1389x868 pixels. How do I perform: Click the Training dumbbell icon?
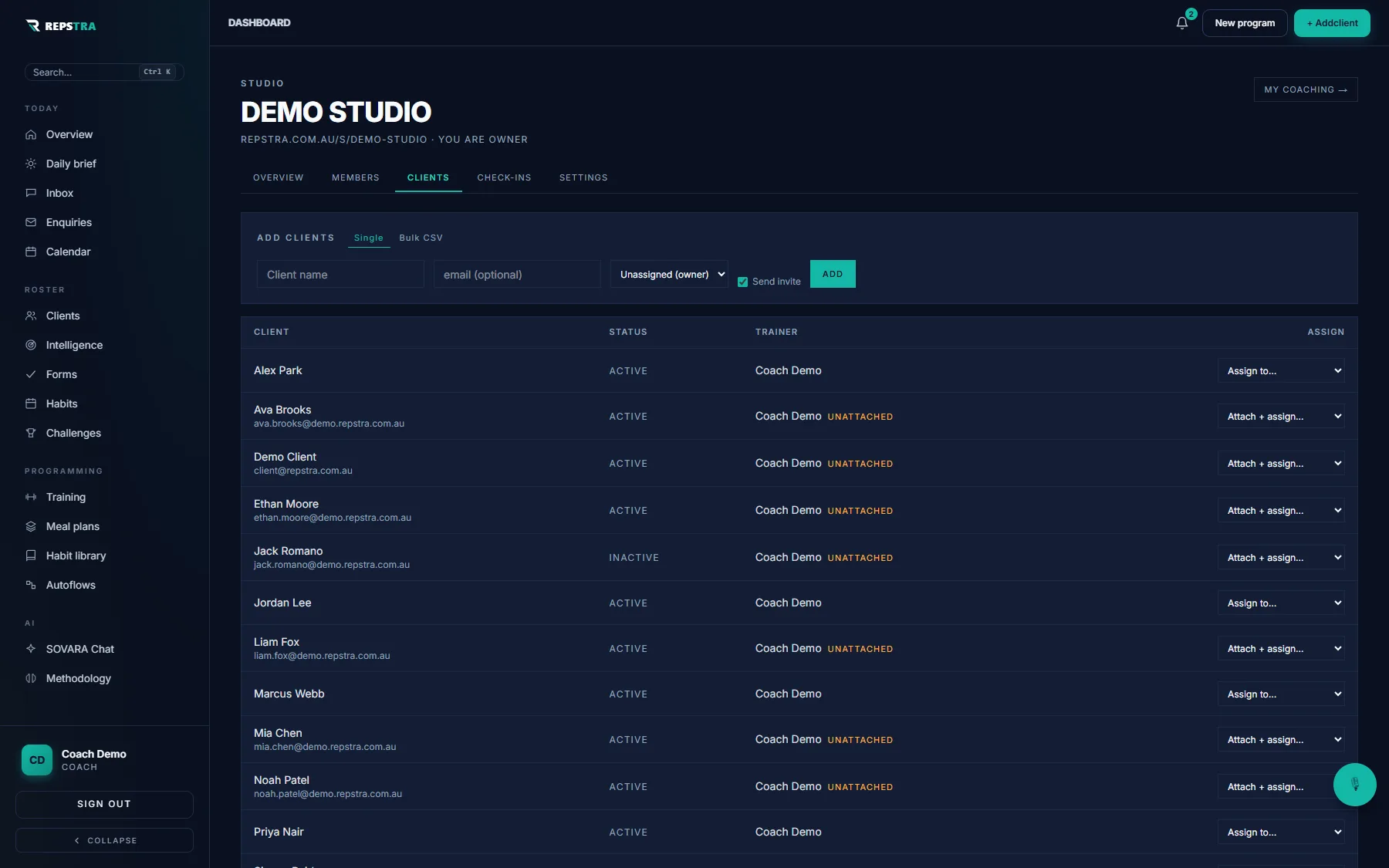pos(31,497)
